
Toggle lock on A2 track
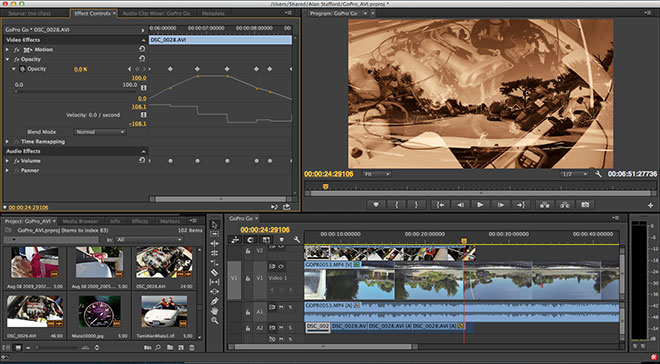coord(248,327)
